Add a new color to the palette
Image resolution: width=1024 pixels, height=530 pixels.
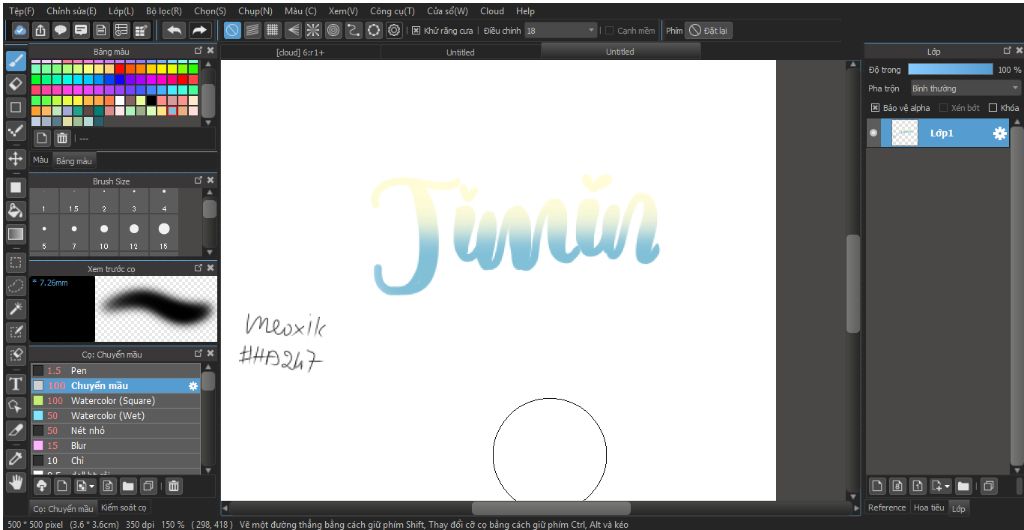[x=41, y=138]
